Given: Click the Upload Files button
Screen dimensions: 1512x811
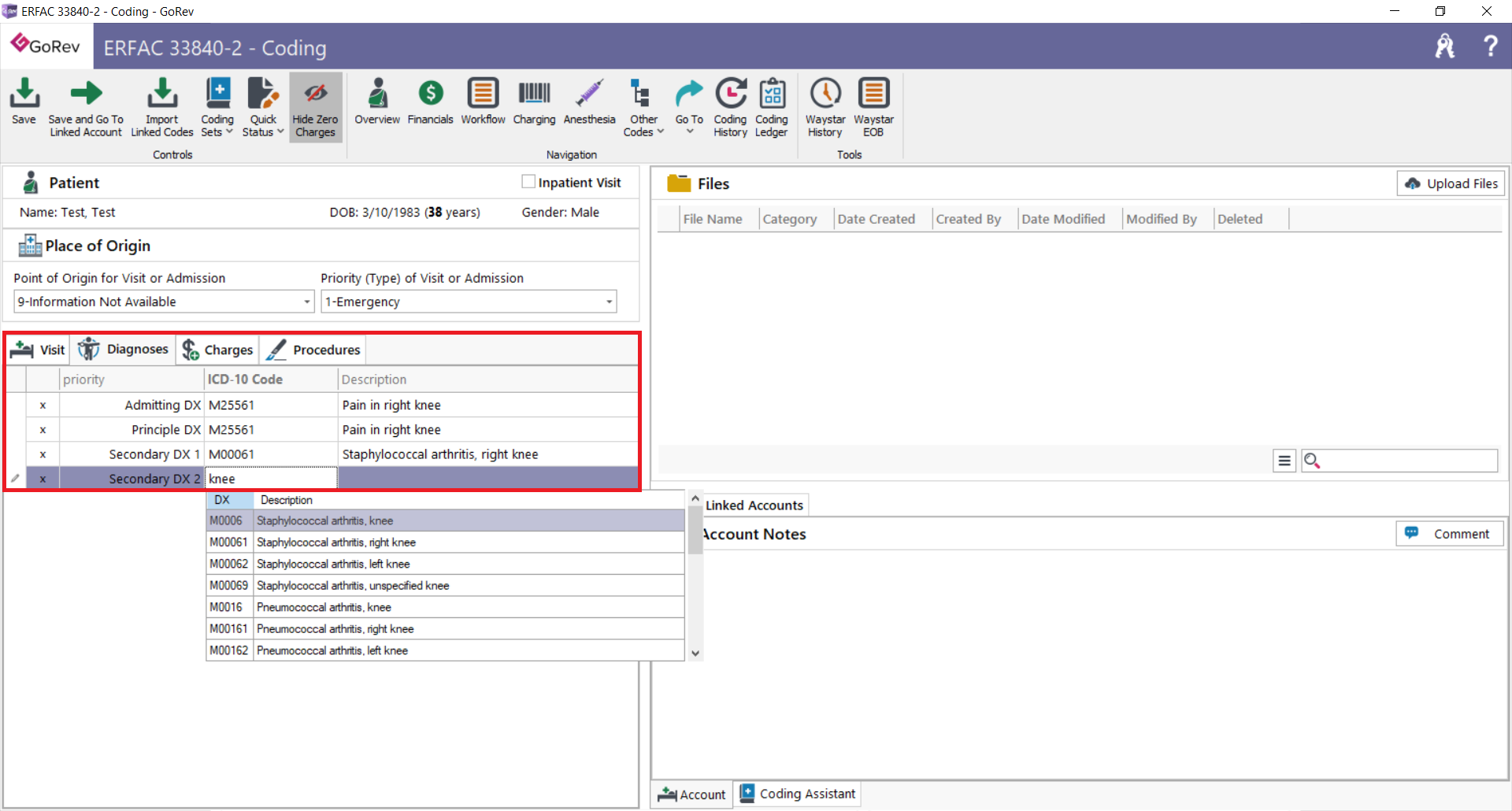Looking at the screenshot, I should tap(1451, 183).
